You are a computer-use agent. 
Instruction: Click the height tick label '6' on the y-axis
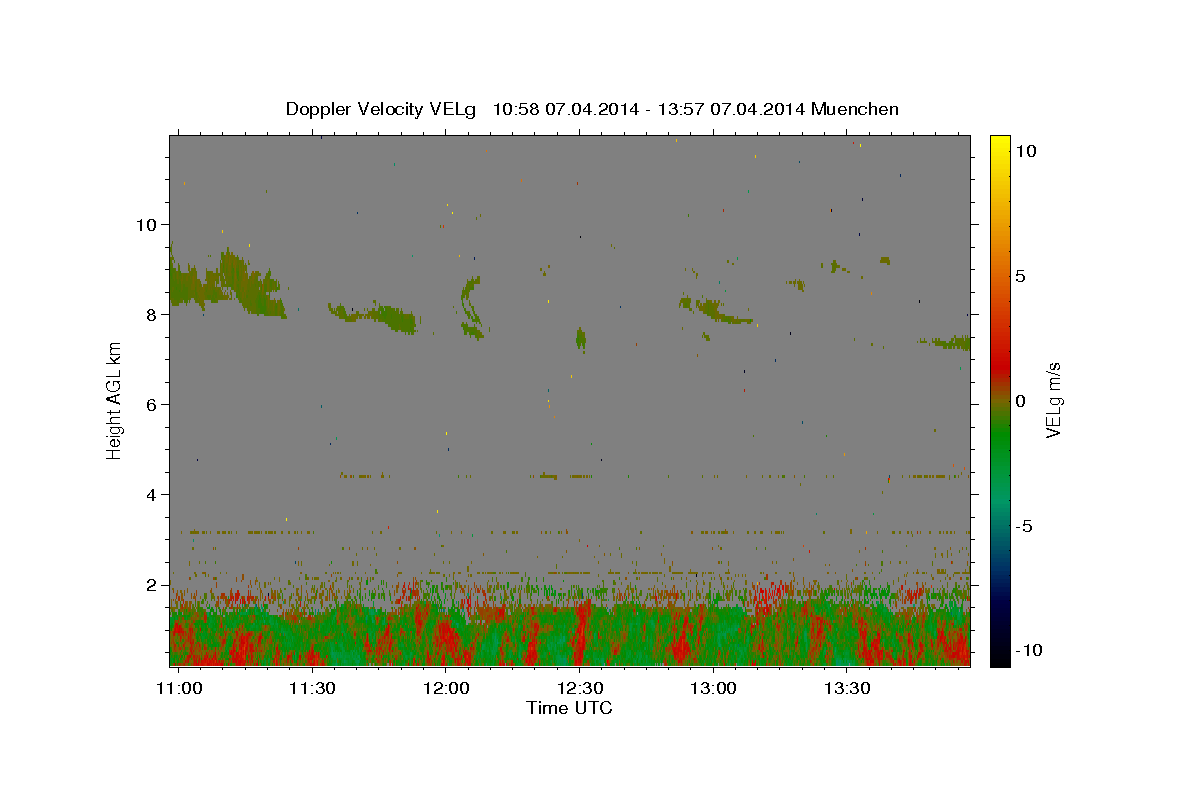click(151, 404)
